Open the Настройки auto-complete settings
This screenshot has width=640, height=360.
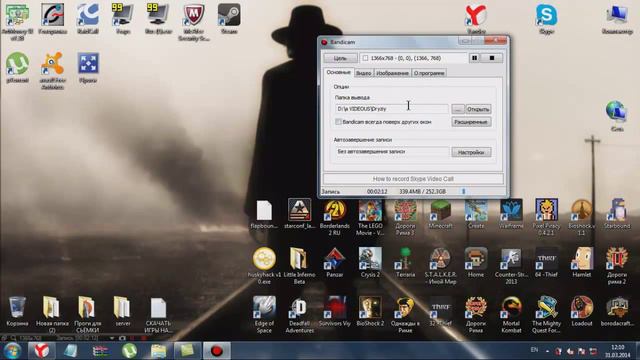(471, 152)
